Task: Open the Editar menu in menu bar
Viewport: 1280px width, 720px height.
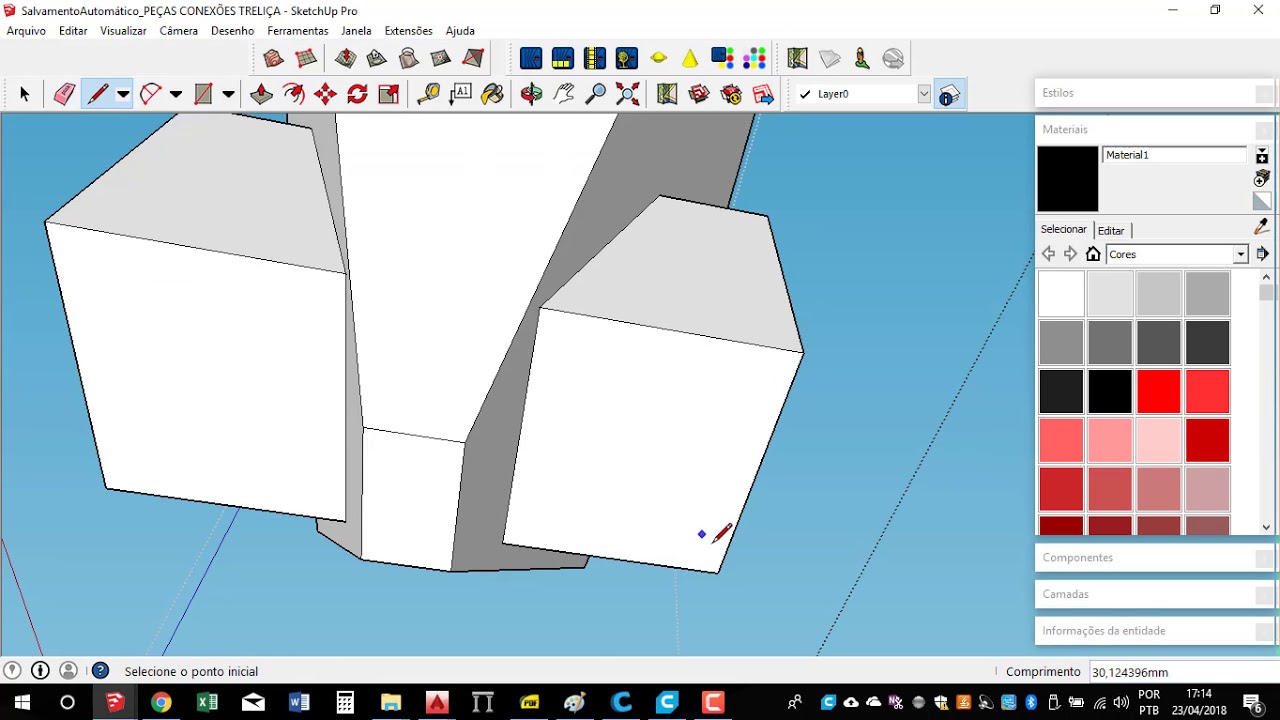Action: (x=73, y=31)
